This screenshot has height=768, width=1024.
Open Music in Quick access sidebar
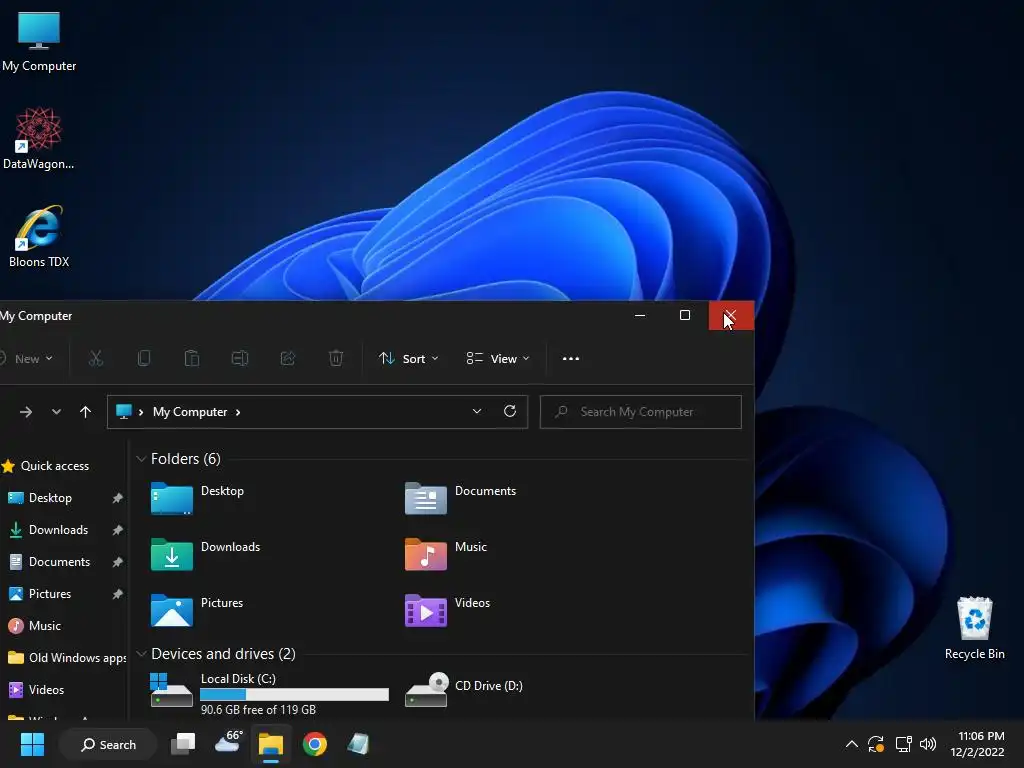[34, 626]
